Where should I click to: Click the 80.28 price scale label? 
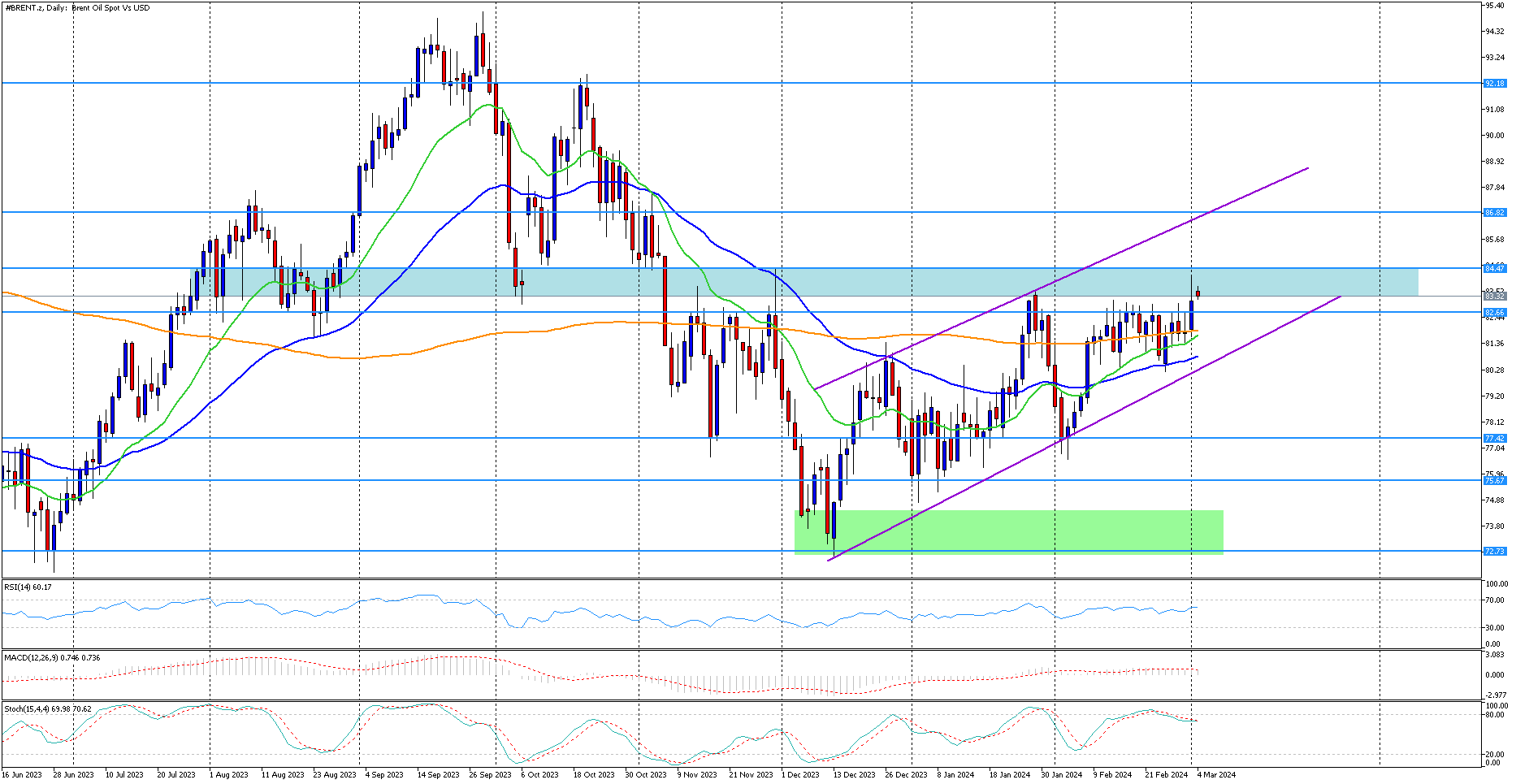1495,370
